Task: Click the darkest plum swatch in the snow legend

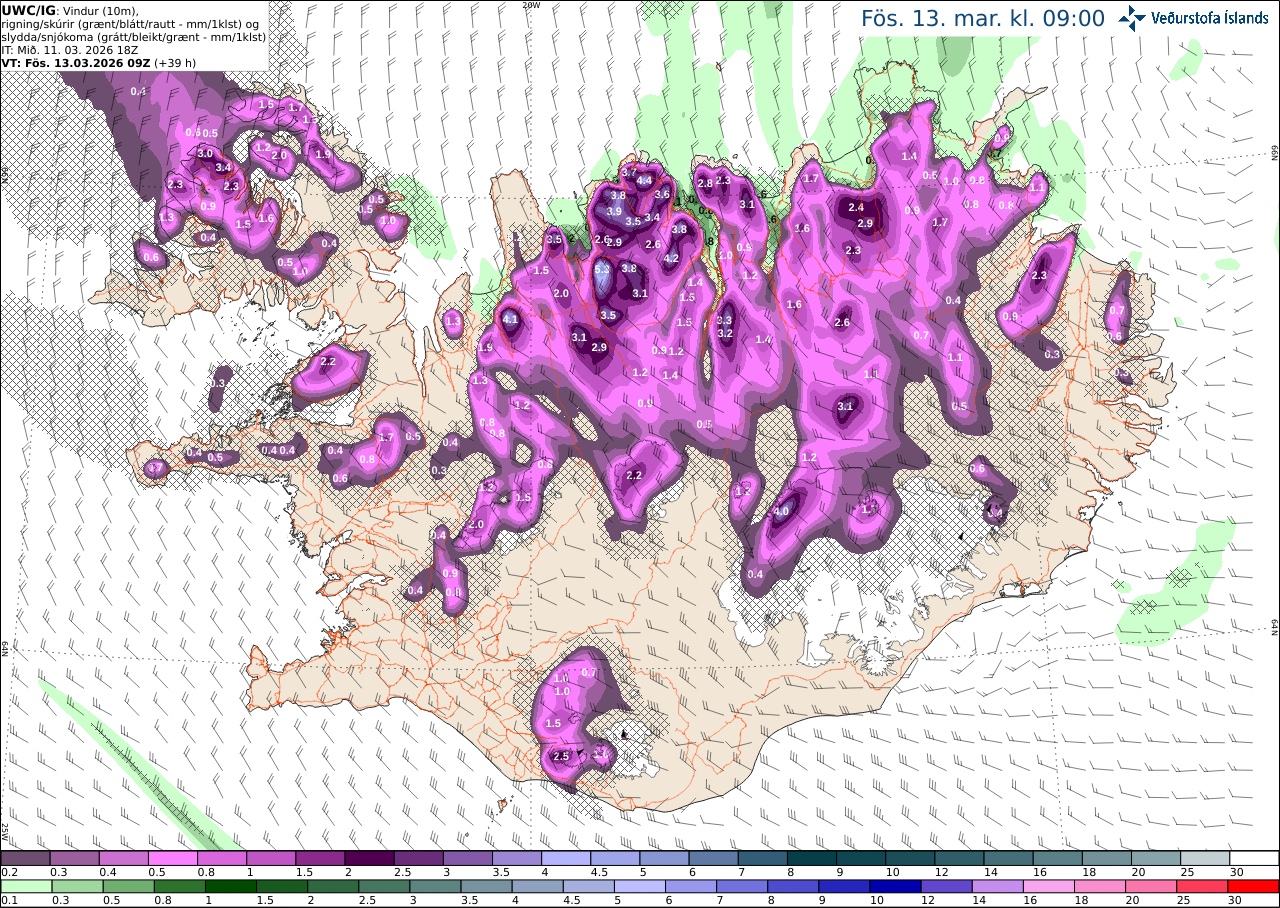Action: point(369,858)
